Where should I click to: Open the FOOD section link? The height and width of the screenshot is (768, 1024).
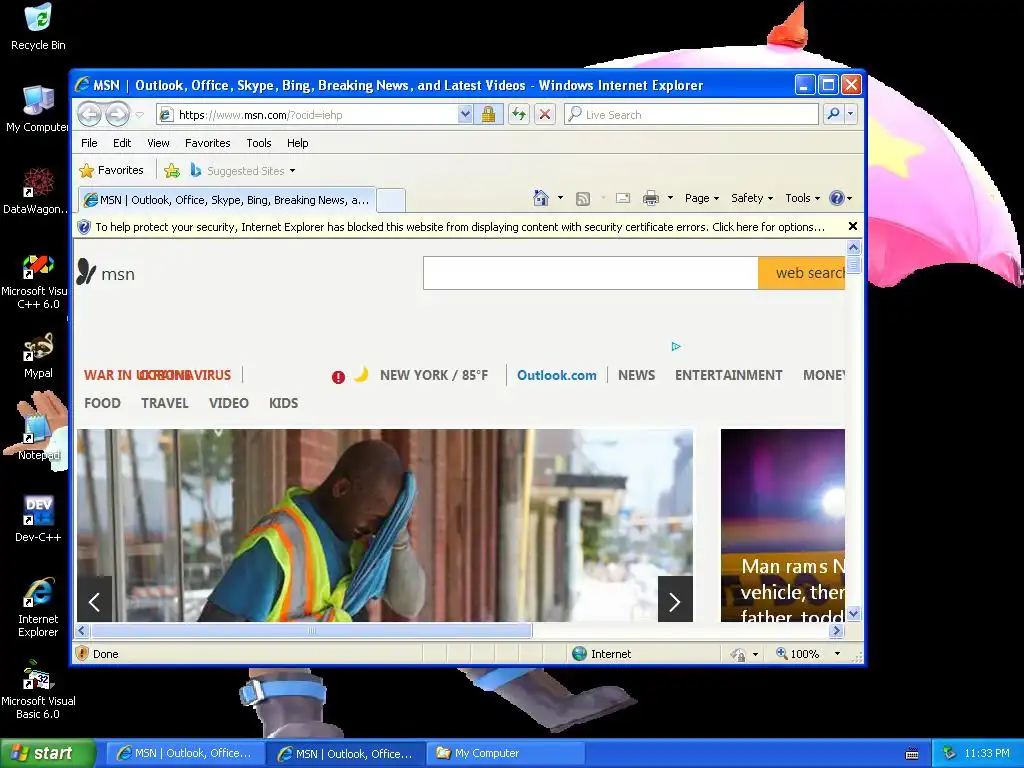point(103,403)
